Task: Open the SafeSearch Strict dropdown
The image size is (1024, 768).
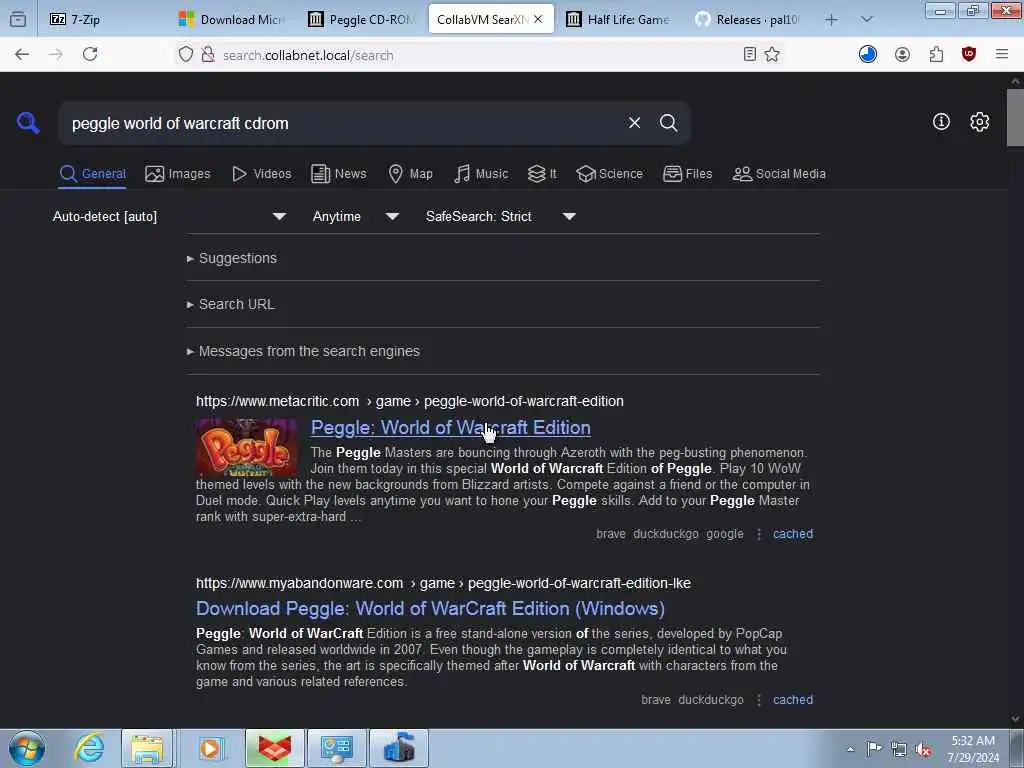Action: coord(501,216)
